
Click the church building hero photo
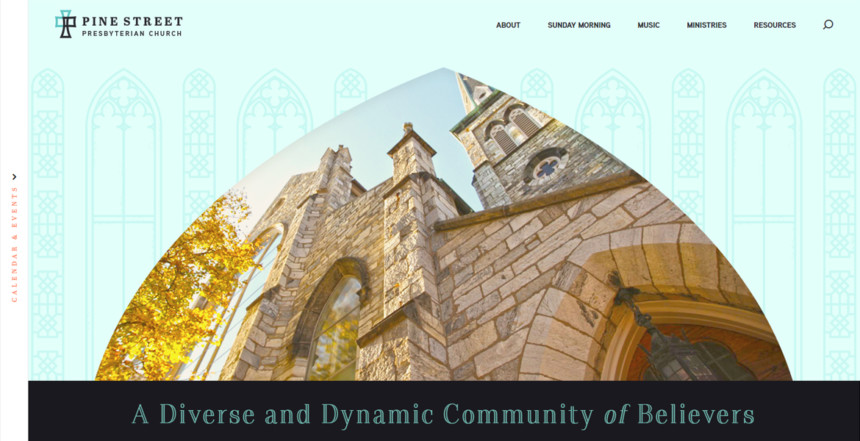(443, 224)
